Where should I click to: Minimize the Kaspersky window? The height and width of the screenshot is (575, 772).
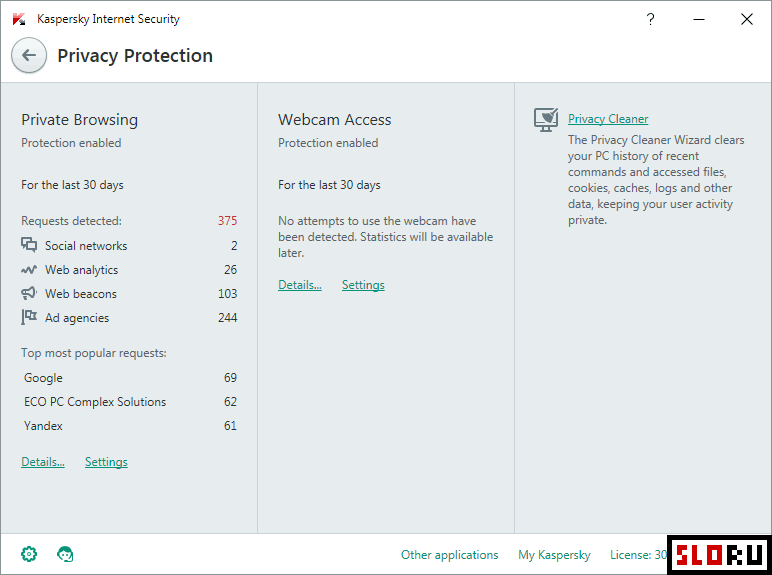coord(699,19)
